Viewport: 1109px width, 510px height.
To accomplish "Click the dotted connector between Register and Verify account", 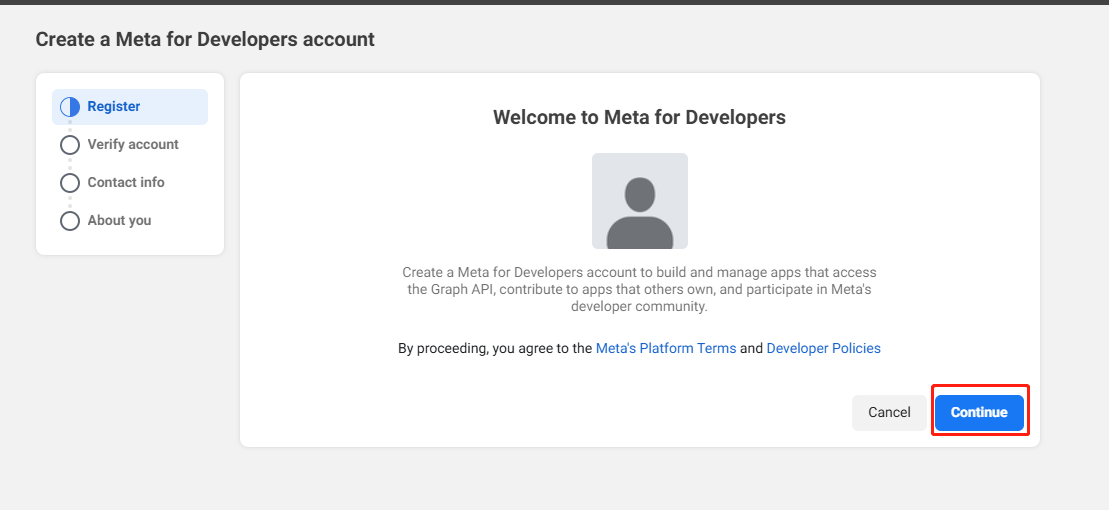I will click(x=70, y=126).
